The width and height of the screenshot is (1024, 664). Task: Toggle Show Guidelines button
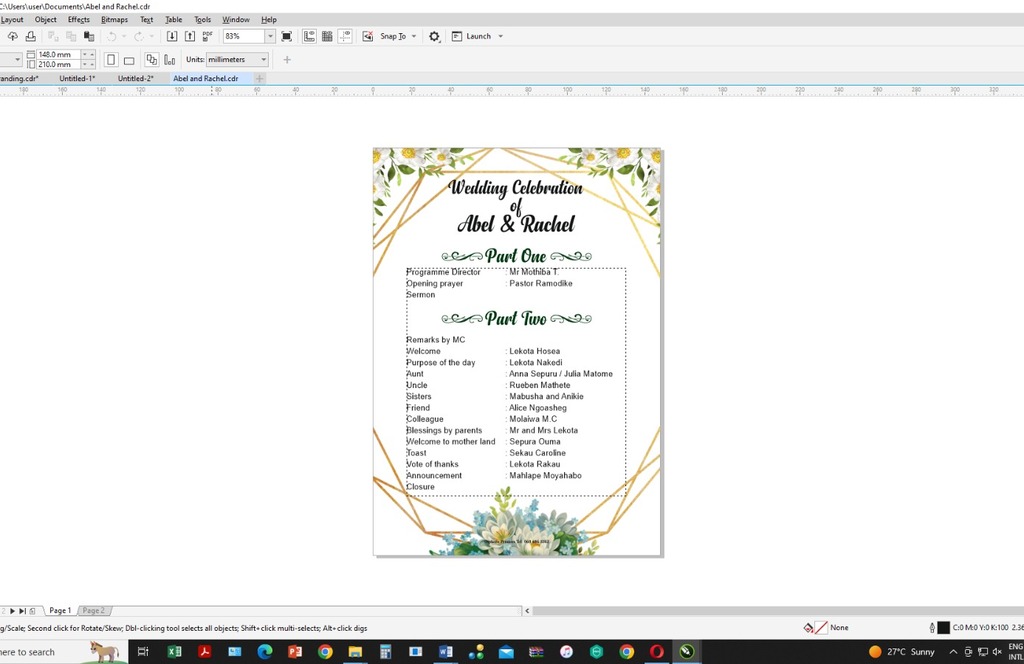click(x=344, y=36)
